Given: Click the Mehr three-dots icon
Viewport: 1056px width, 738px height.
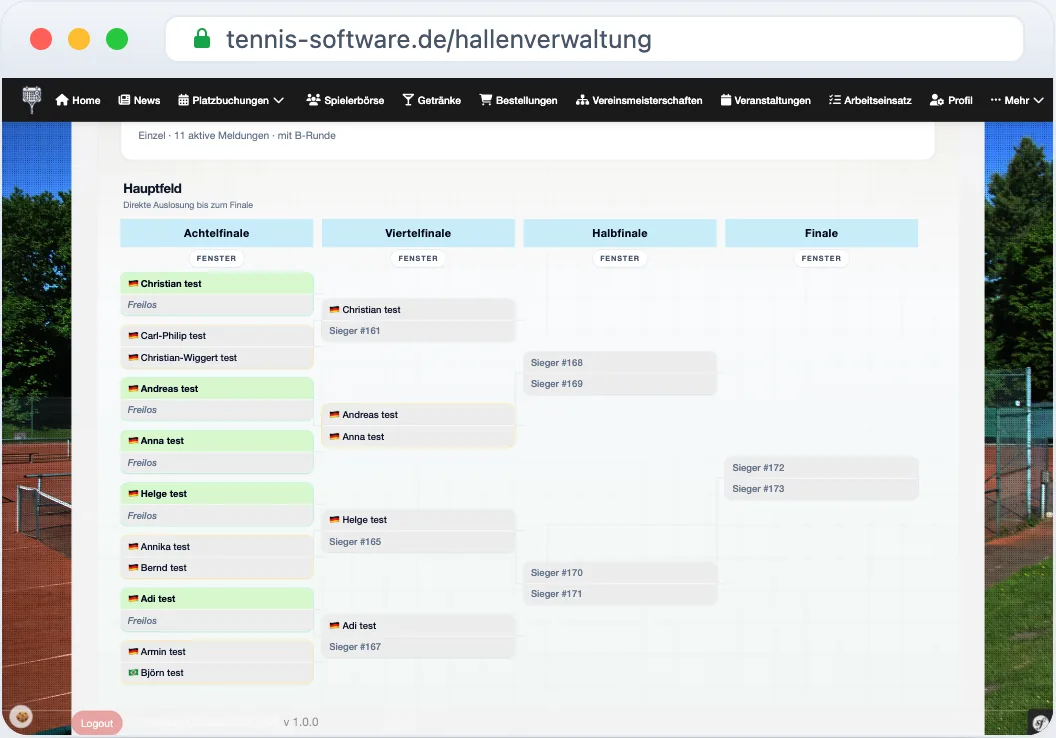Looking at the screenshot, I should tap(995, 100).
